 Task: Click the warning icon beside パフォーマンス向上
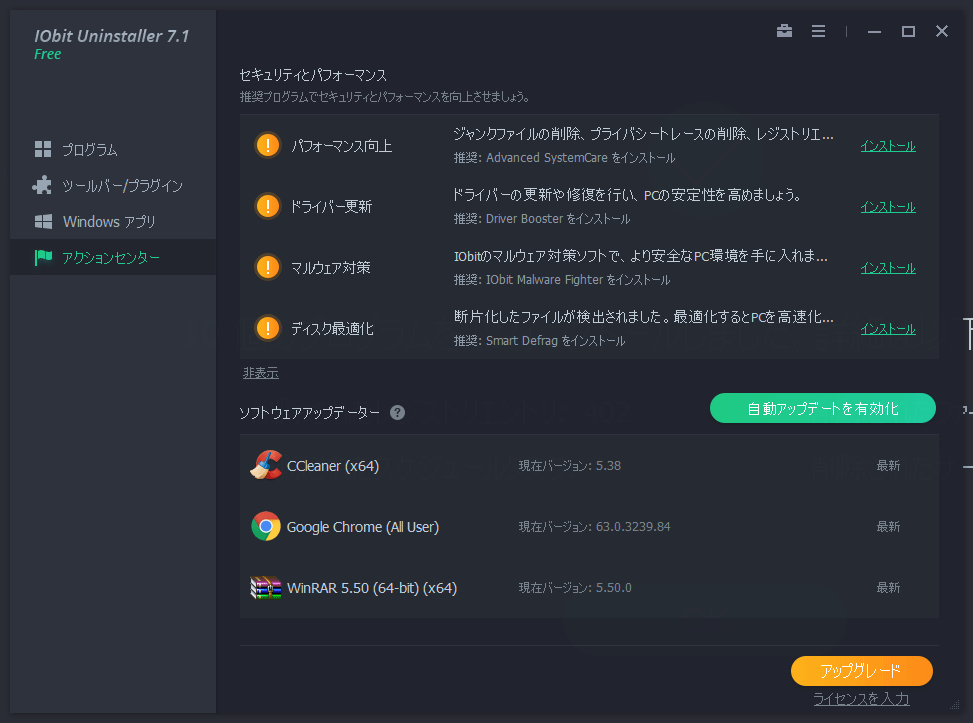[x=268, y=145]
